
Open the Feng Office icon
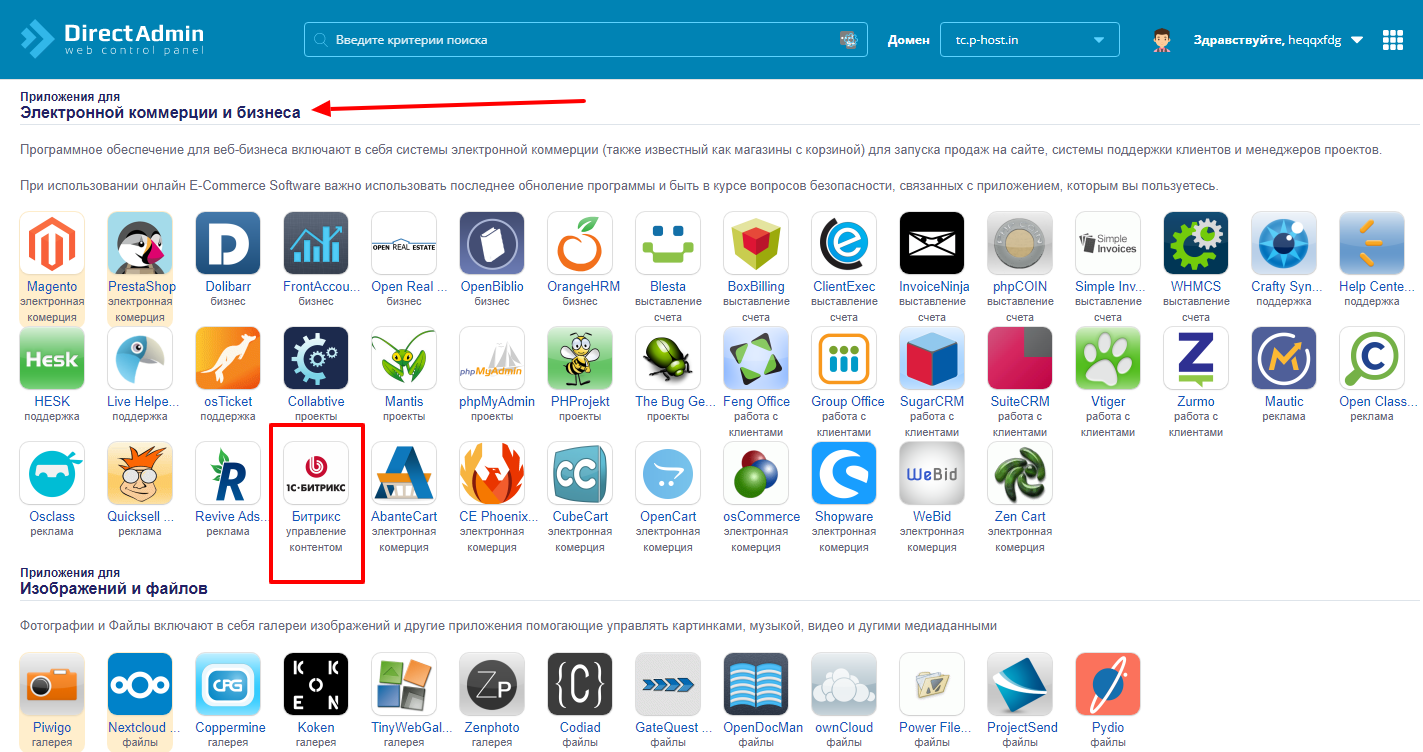click(x=756, y=358)
